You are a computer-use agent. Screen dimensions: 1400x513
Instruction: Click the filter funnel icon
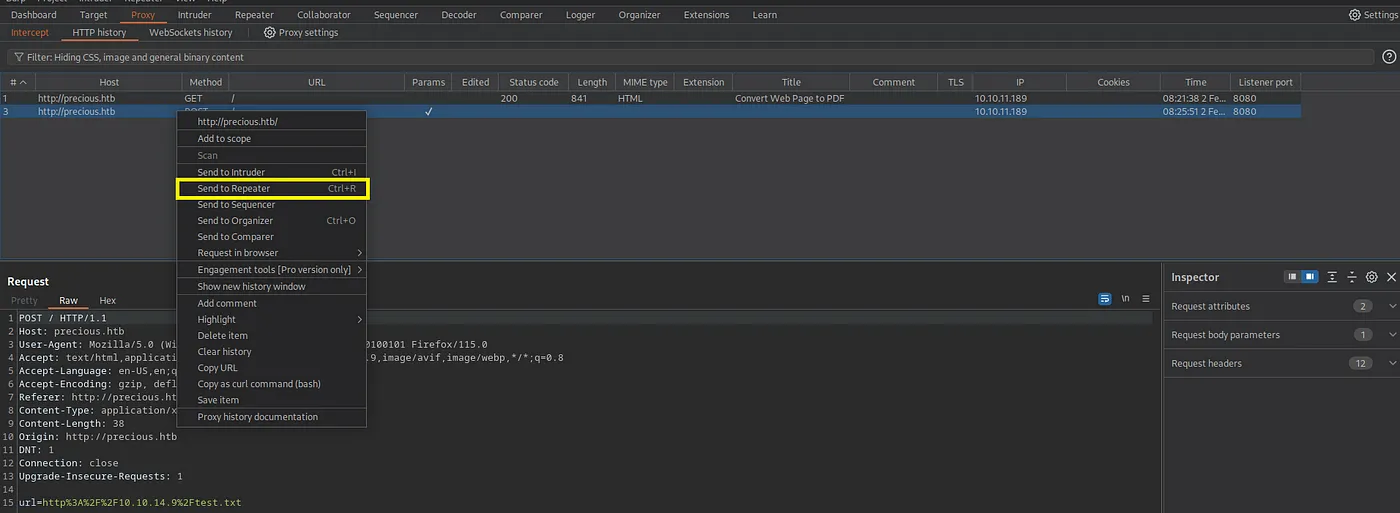pos(17,58)
